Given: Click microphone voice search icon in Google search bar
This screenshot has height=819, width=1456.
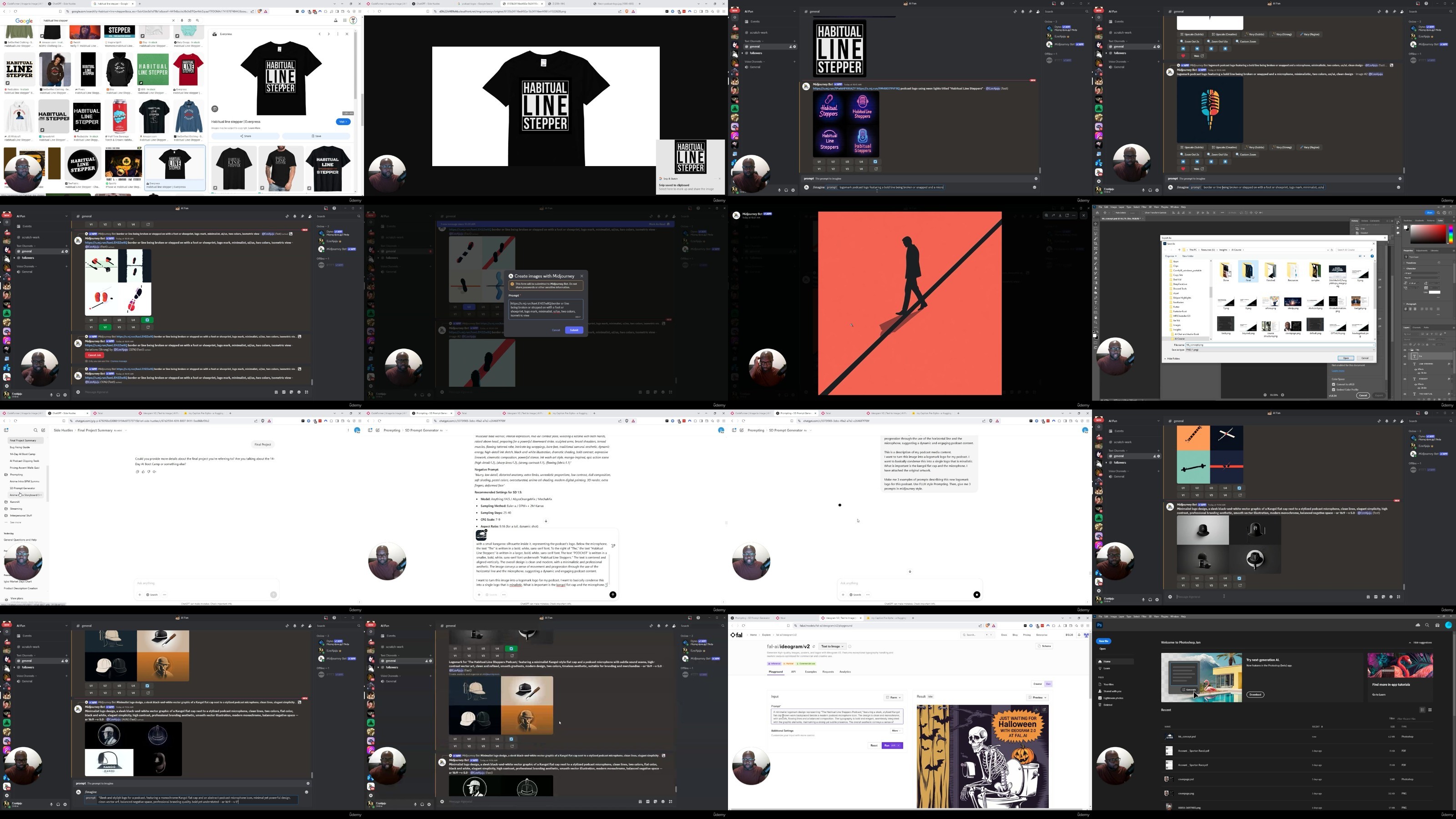Looking at the screenshot, I should click(182, 20).
